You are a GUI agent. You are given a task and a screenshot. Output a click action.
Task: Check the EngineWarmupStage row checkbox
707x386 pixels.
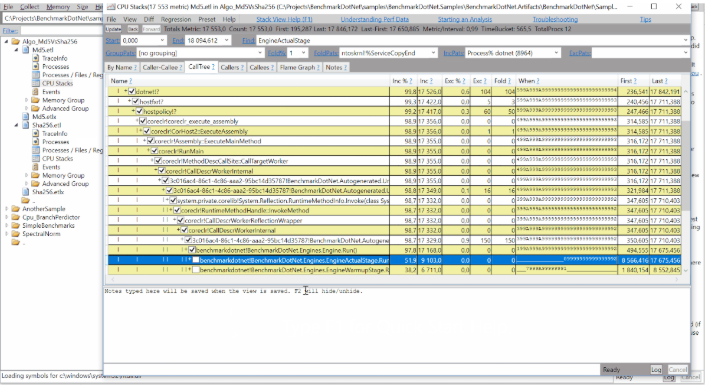(196, 270)
